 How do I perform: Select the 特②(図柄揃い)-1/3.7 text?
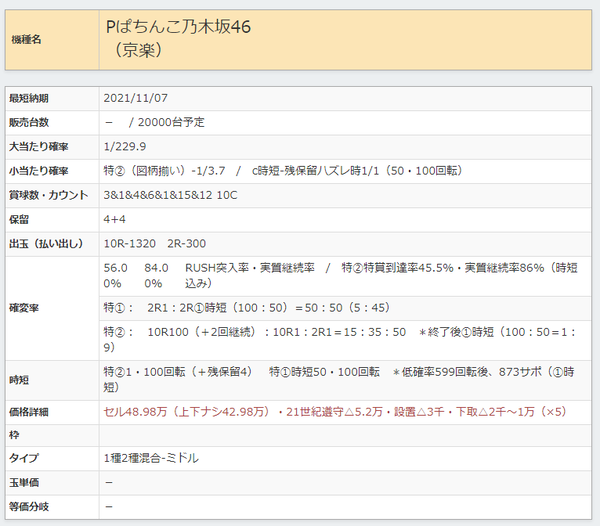pos(164,171)
